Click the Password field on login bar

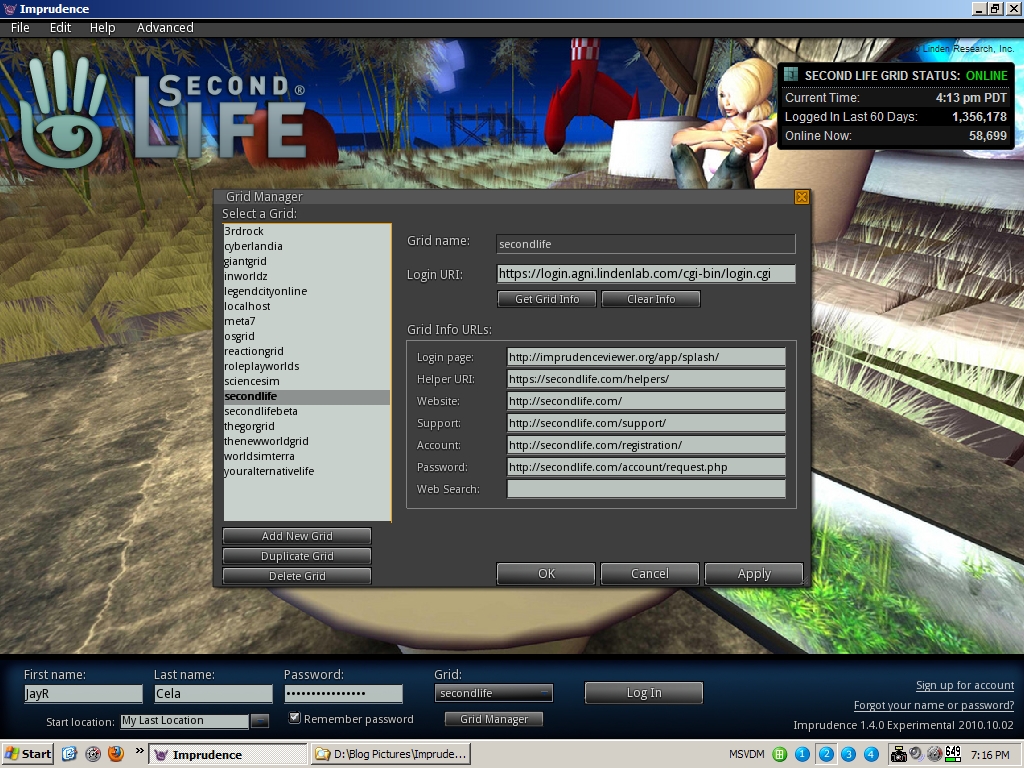pyautogui.click(x=343, y=694)
